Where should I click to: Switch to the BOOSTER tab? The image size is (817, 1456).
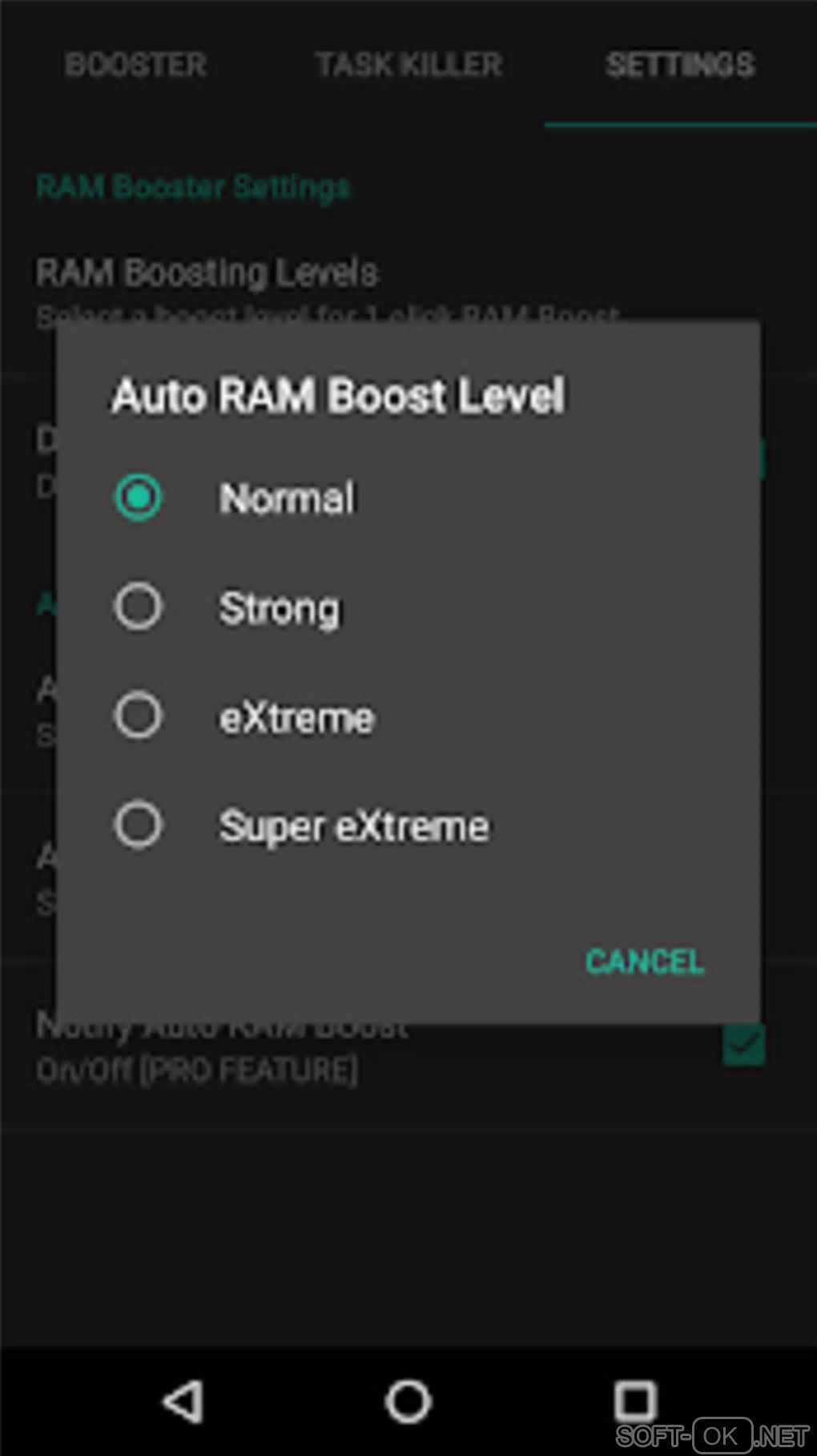[x=136, y=65]
